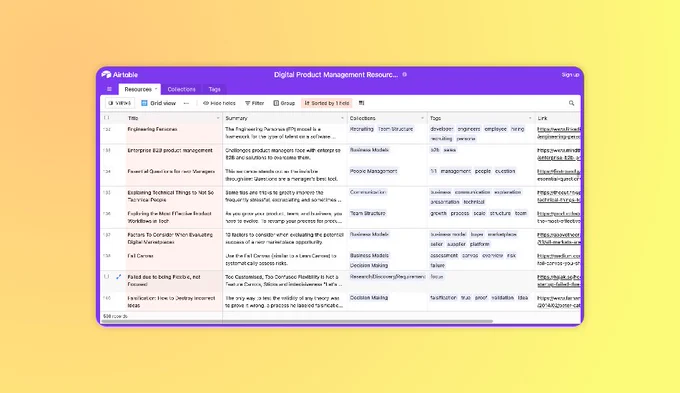Open the Falsification row link
Viewport: 680px width, 393px height.
[559, 302]
